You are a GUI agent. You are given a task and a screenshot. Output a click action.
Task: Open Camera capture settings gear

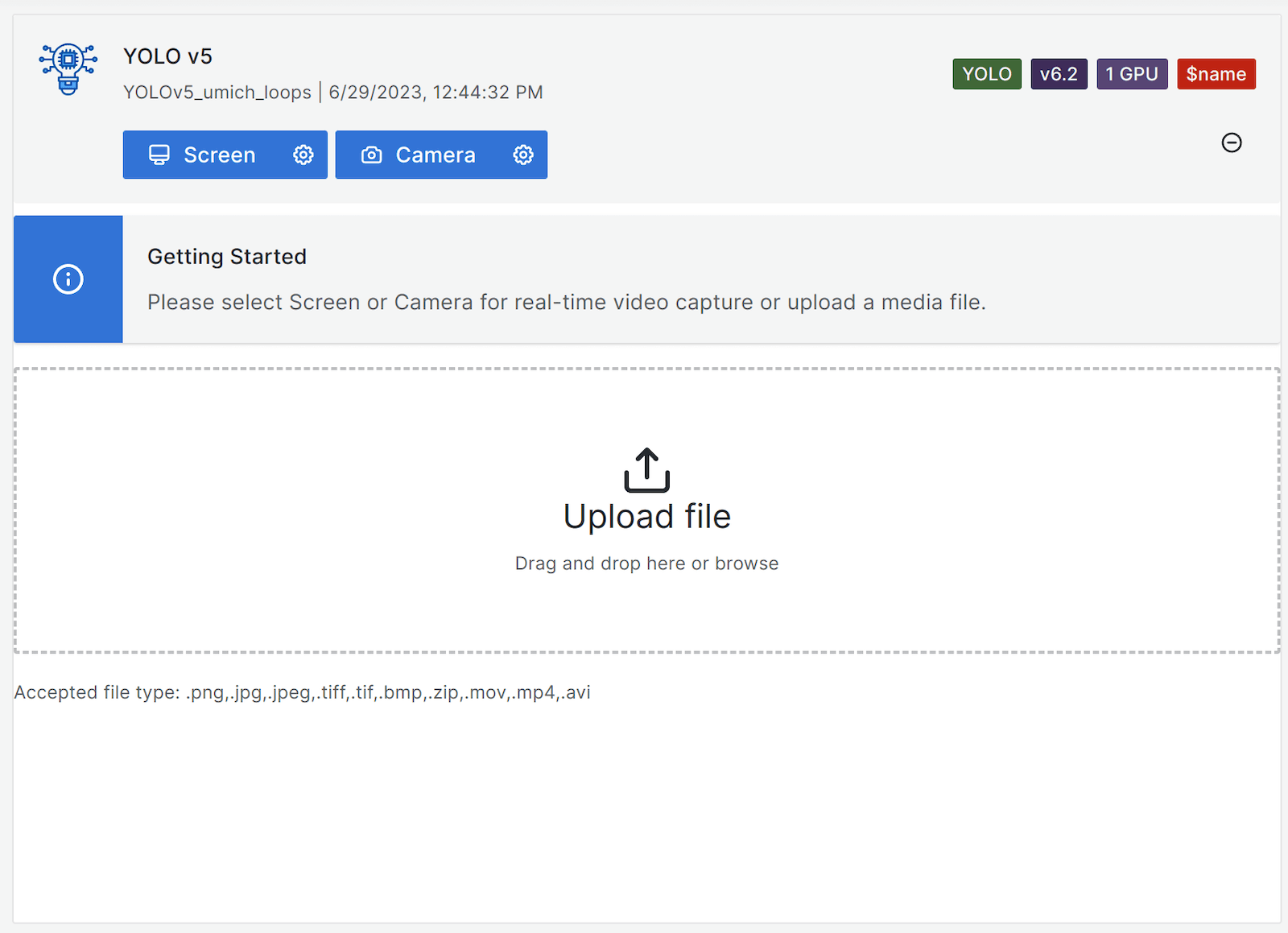[x=523, y=155]
